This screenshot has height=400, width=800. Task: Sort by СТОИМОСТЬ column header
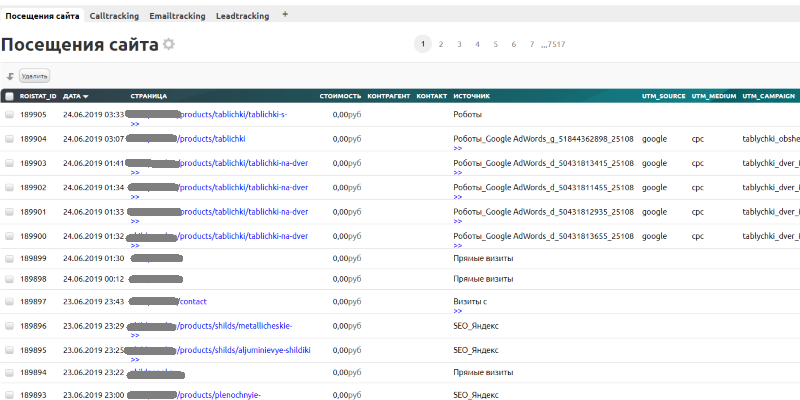pyautogui.click(x=340, y=96)
